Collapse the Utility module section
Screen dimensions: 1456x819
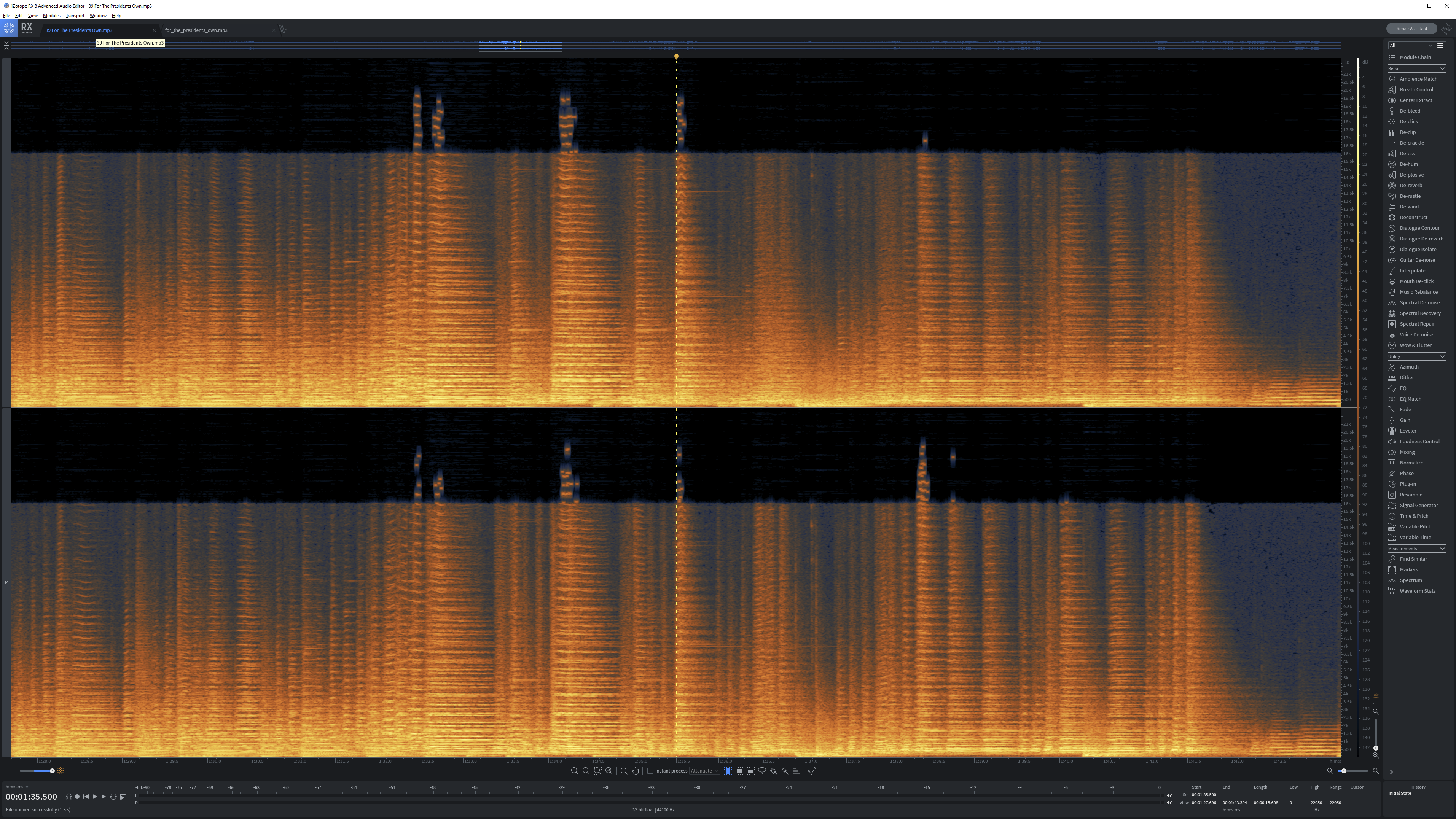[x=1442, y=356]
